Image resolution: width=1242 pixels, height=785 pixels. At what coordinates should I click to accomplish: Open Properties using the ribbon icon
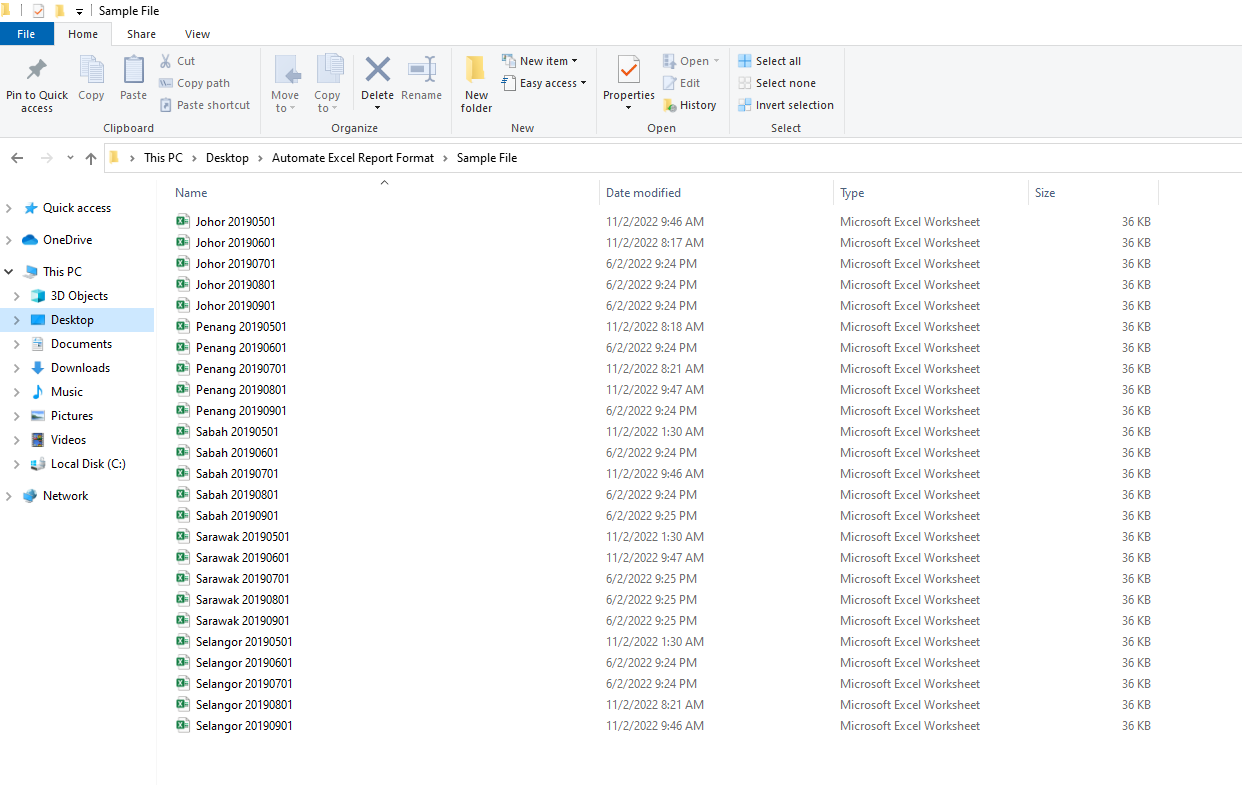[x=628, y=70]
